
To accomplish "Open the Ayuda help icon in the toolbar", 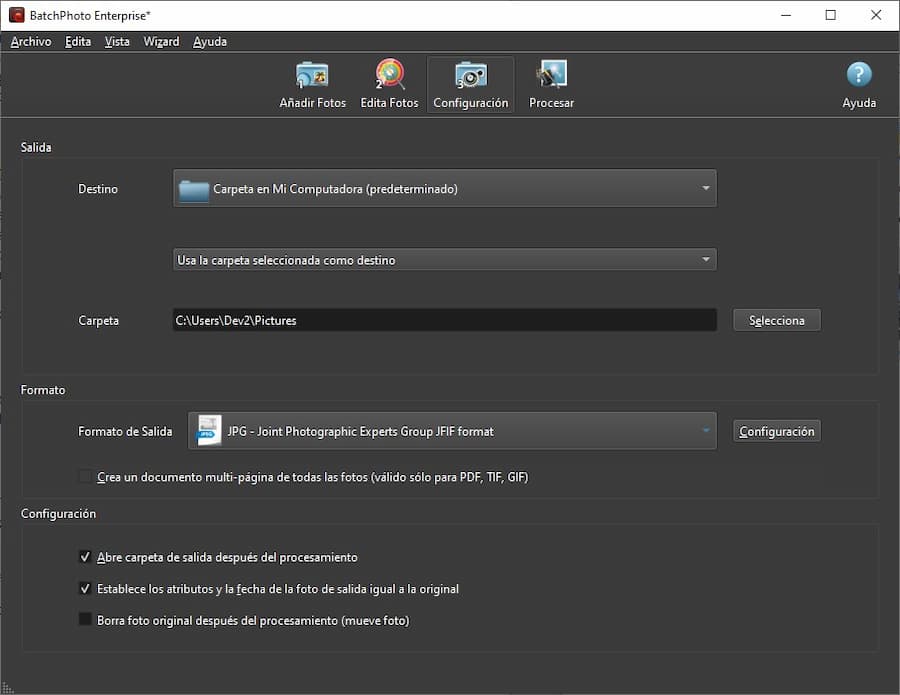I will coord(859,85).
